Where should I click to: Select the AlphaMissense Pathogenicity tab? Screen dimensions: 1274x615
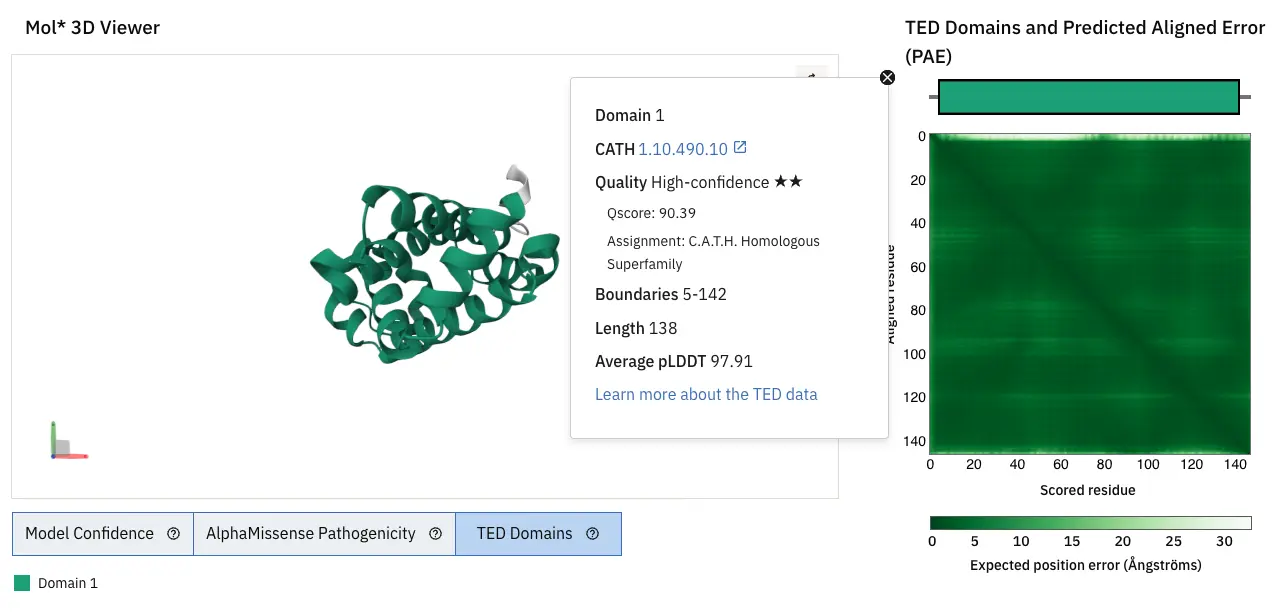click(x=311, y=534)
